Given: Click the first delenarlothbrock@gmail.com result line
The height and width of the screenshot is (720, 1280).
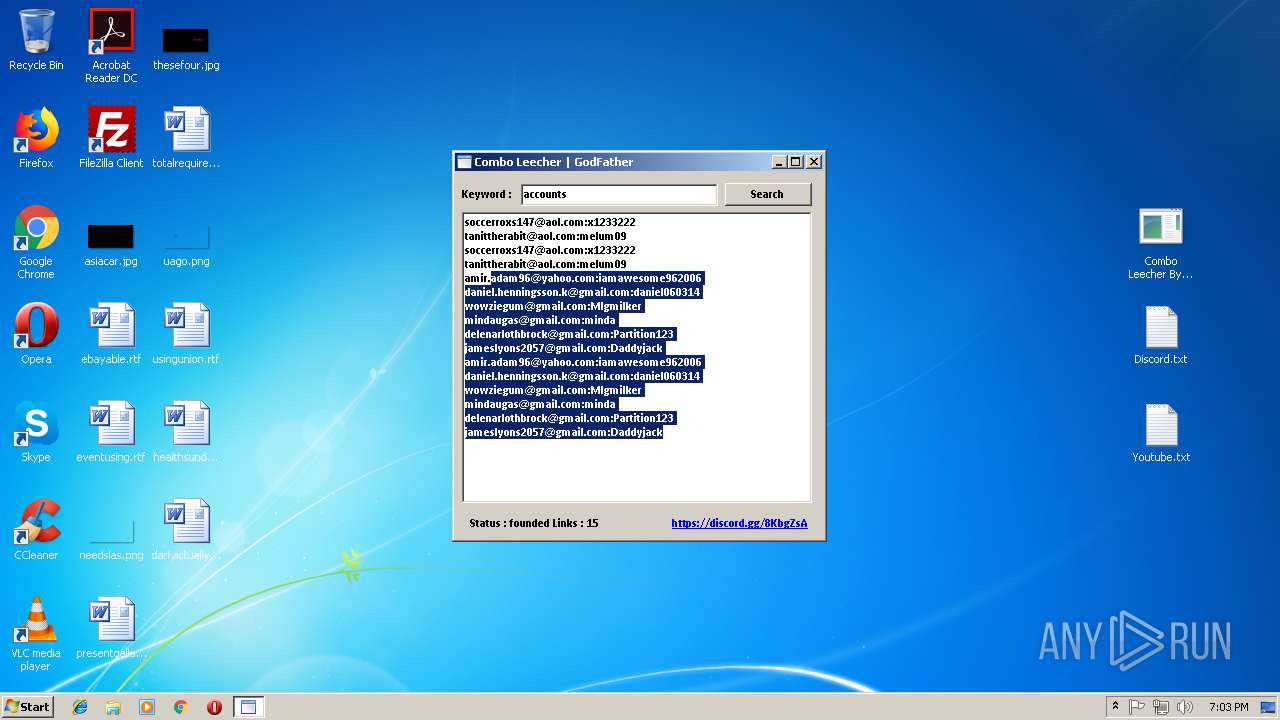Looking at the screenshot, I should [x=570, y=334].
